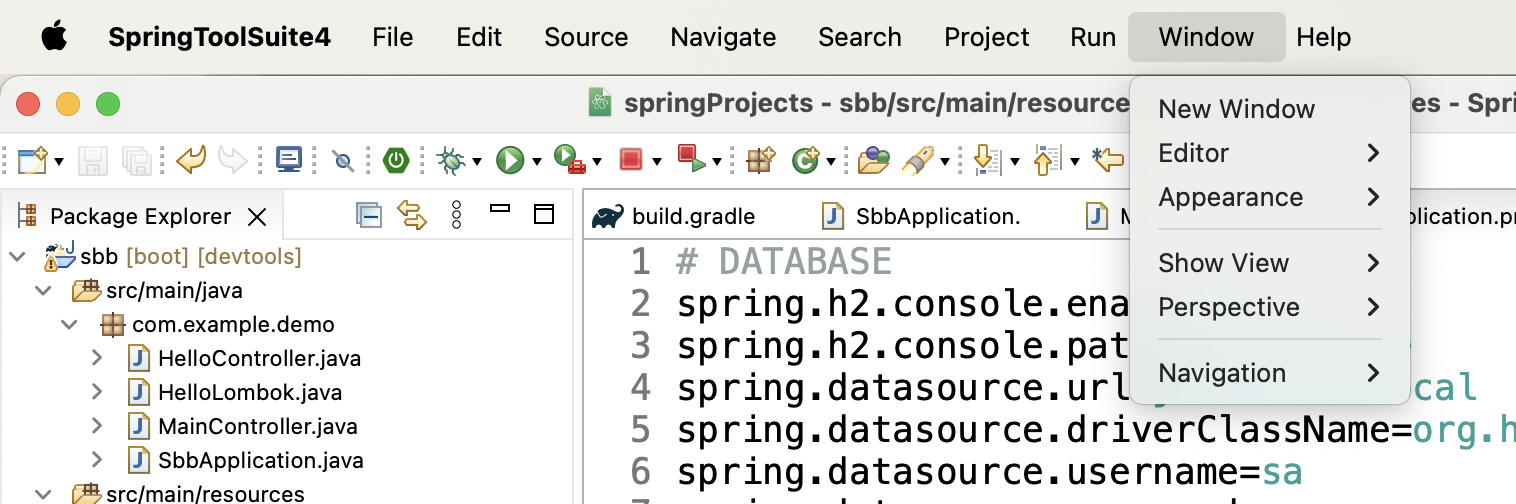Click the green Spring Boot power icon

click(x=397, y=160)
